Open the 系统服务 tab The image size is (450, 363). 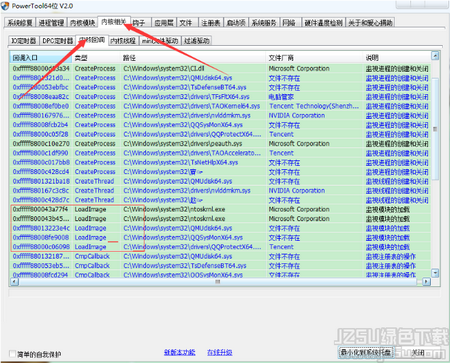pos(264,23)
